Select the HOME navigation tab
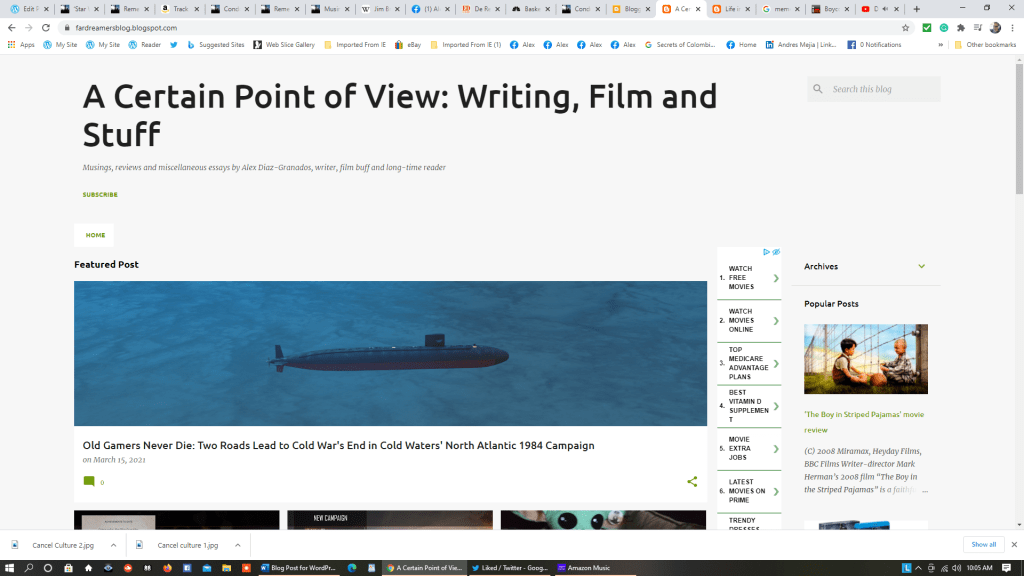Image resolution: width=1024 pixels, height=576 pixels. click(x=95, y=235)
